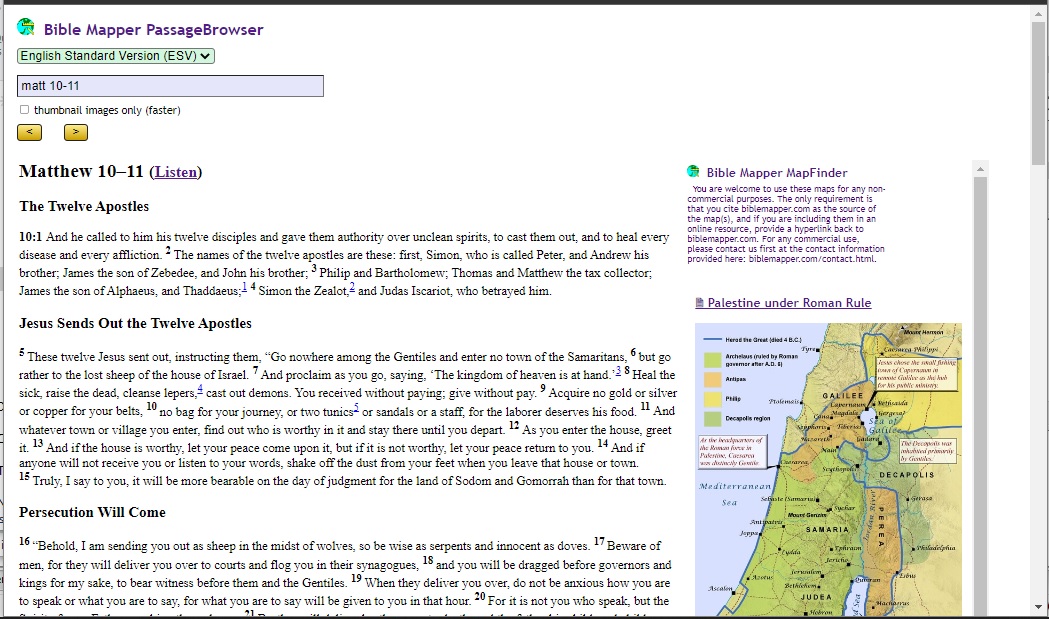Click the document icon before Palestine under Roman Rule
1049x619 pixels.
[700, 303]
